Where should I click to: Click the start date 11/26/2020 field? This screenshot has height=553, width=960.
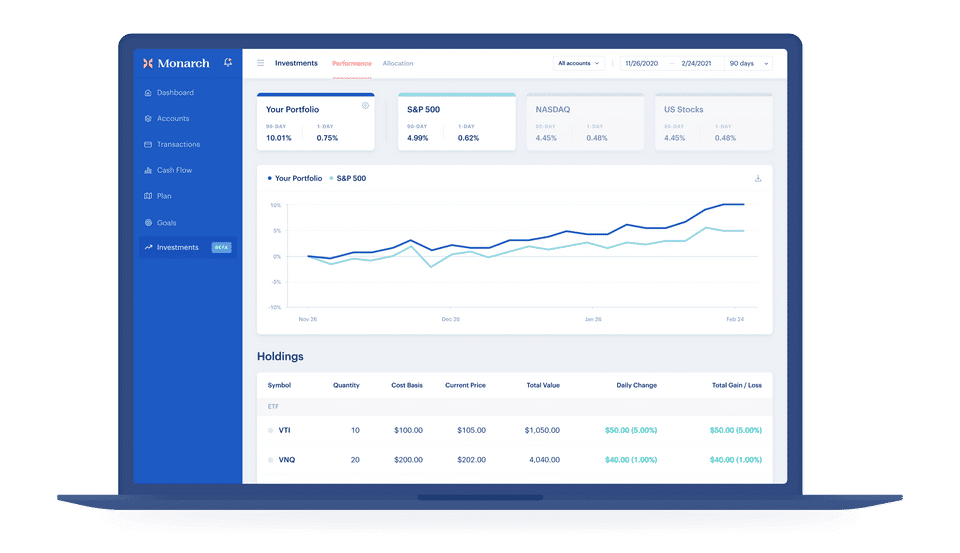[x=642, y=64]
